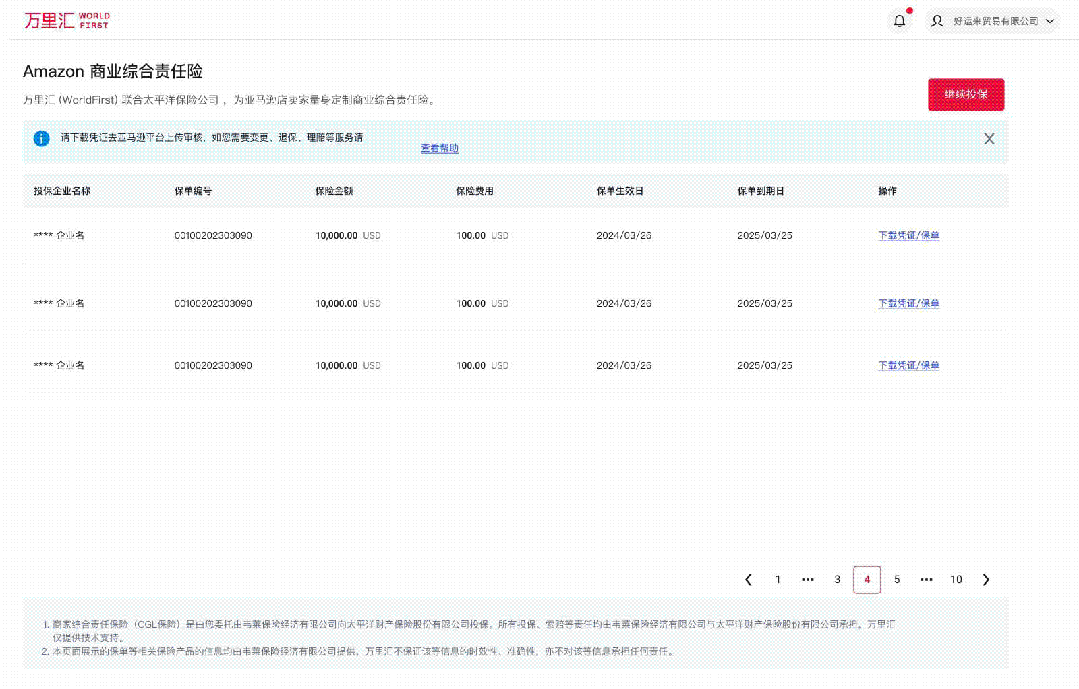Screen dimensions: 1079x689
Task: Open the 查看帮助 link
Action: 440,148
